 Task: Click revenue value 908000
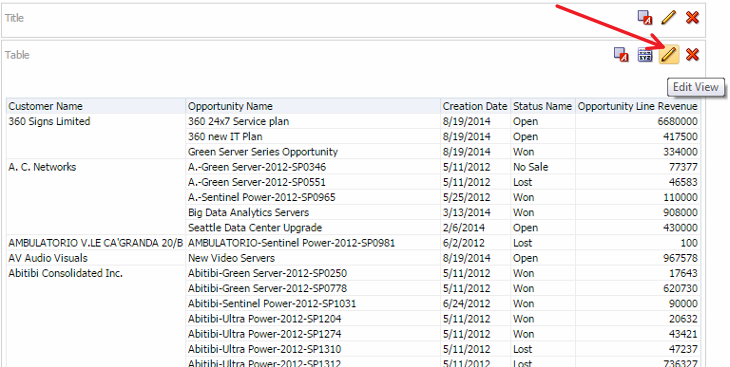tap(681, 213)
